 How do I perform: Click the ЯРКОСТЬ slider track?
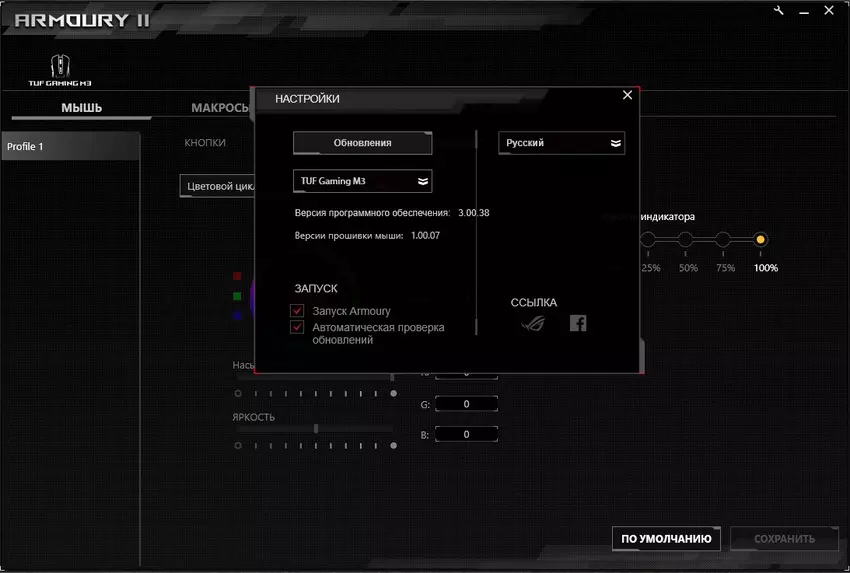[x=315, y=428]
